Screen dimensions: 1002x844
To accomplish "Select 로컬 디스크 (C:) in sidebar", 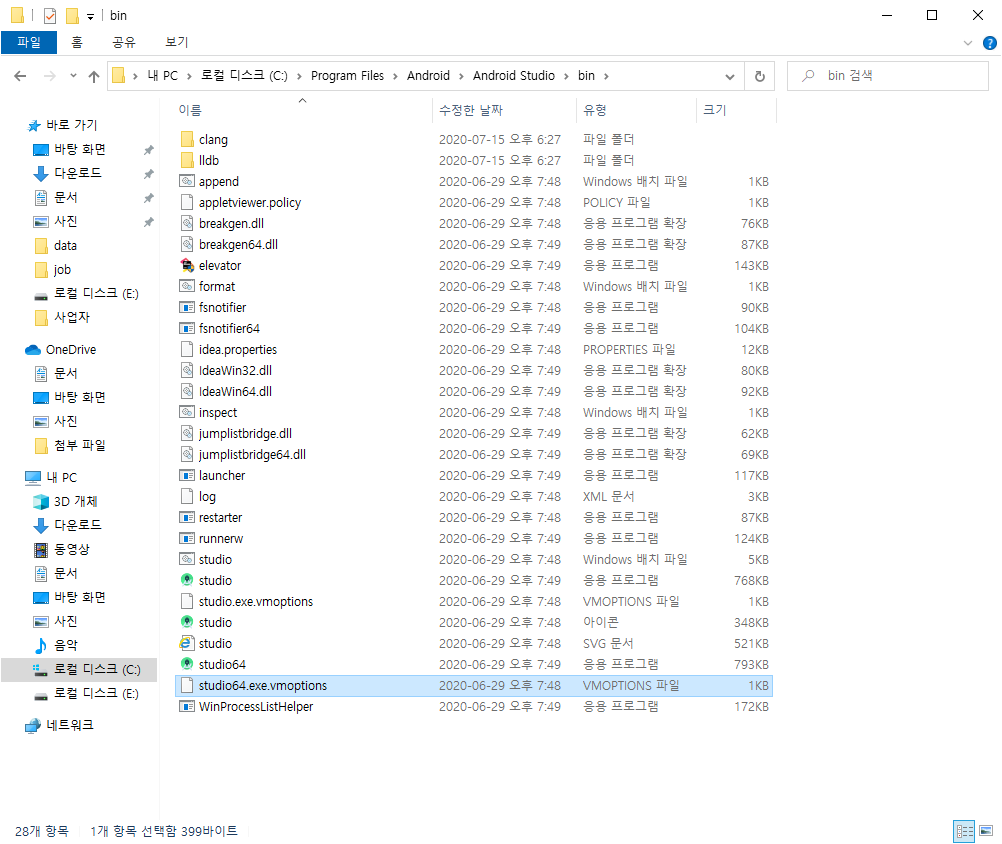I will click(x=79, y=670).
